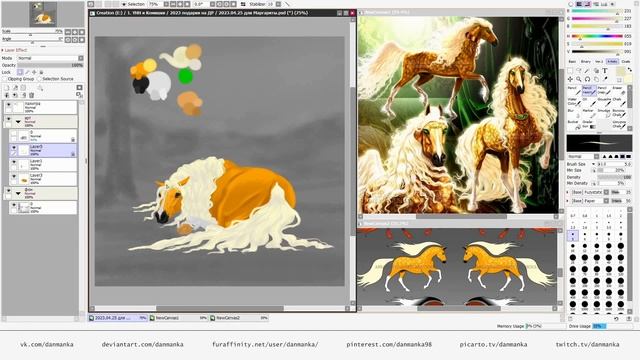Choose the Gradation tool

pyautogui.click(x=589, y=125)
